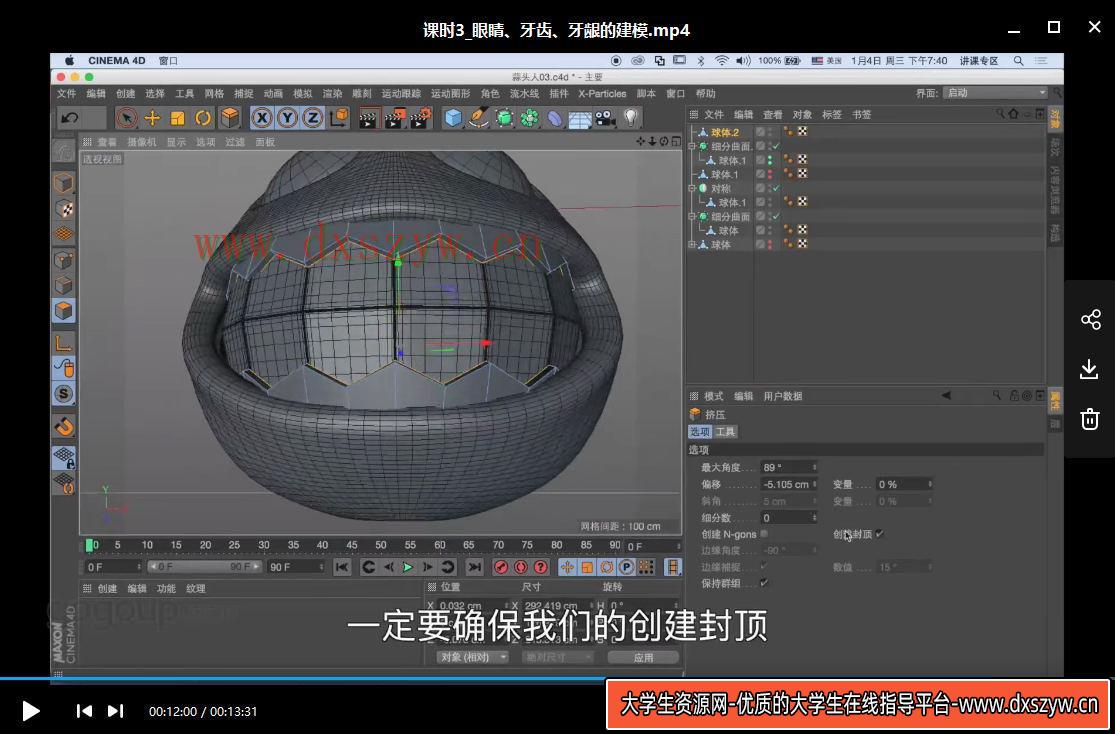Click the undo arrow in the C4D toolbar
Viewport: 1115px width, 734px height.
point(70,118)
